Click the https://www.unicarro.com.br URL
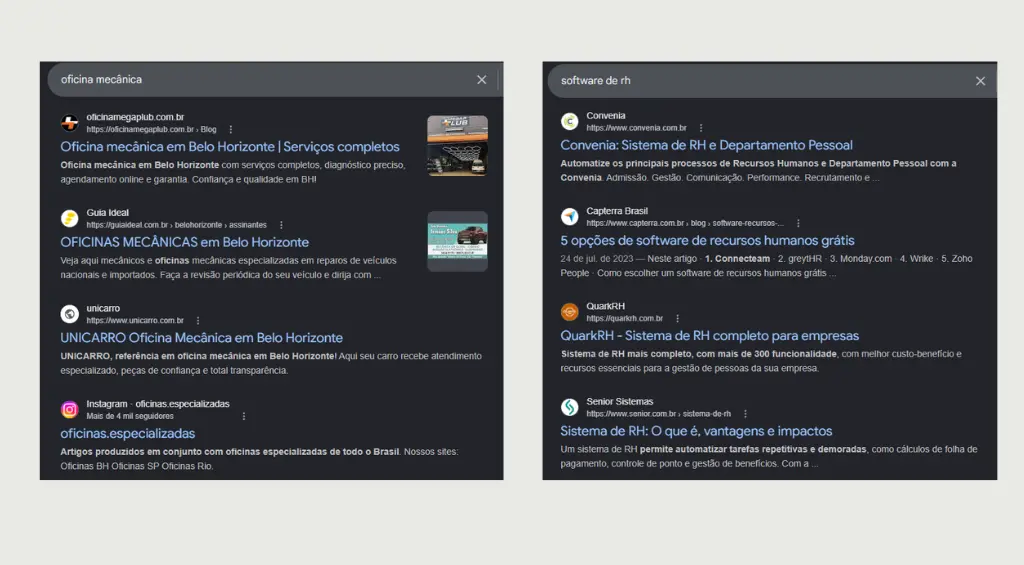 tap(135, 321)
